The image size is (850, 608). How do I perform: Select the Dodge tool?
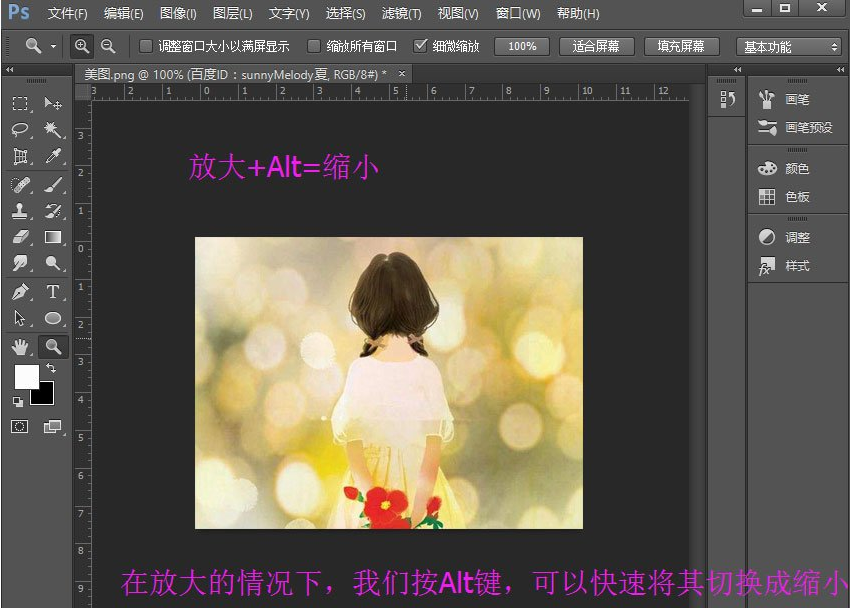[x=53, y=263]
